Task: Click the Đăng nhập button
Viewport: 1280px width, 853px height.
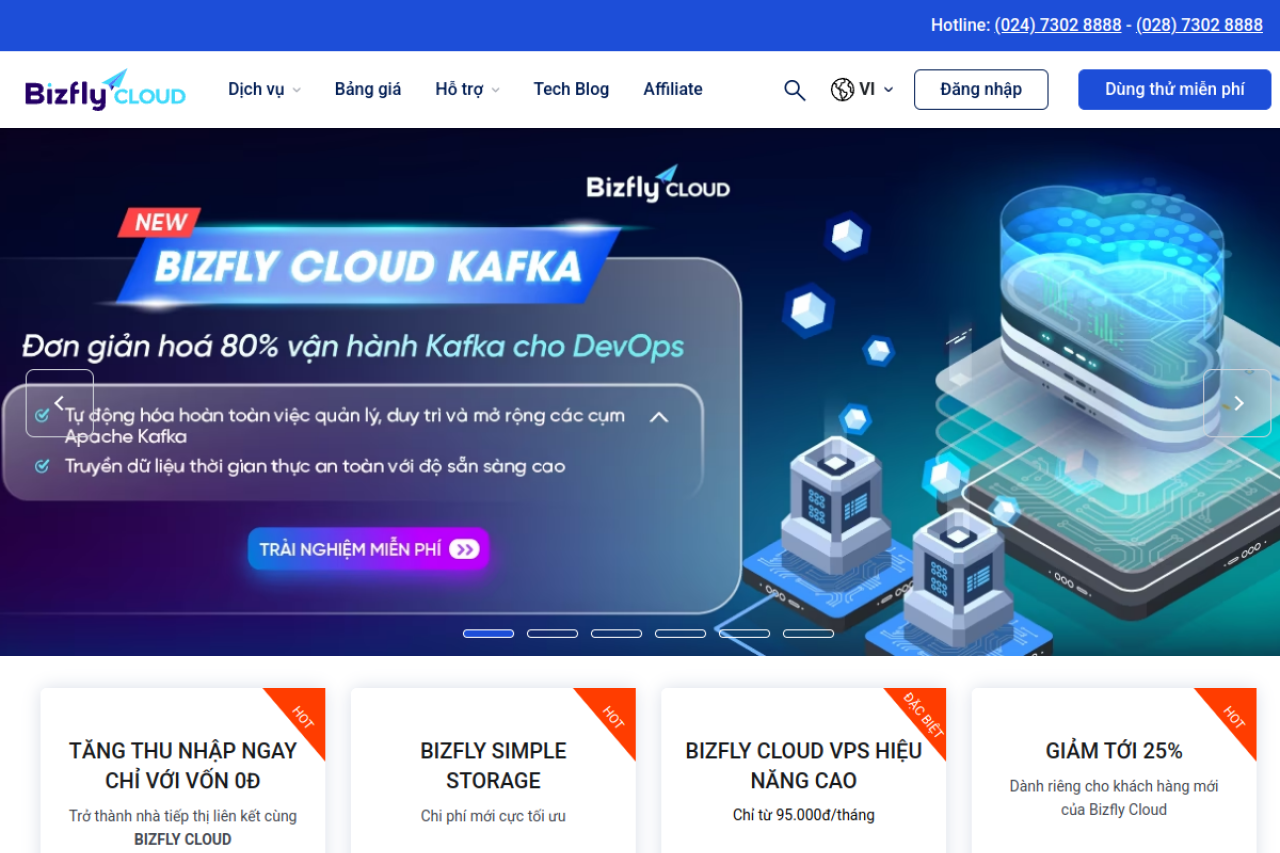Action: tap(981, 89)
